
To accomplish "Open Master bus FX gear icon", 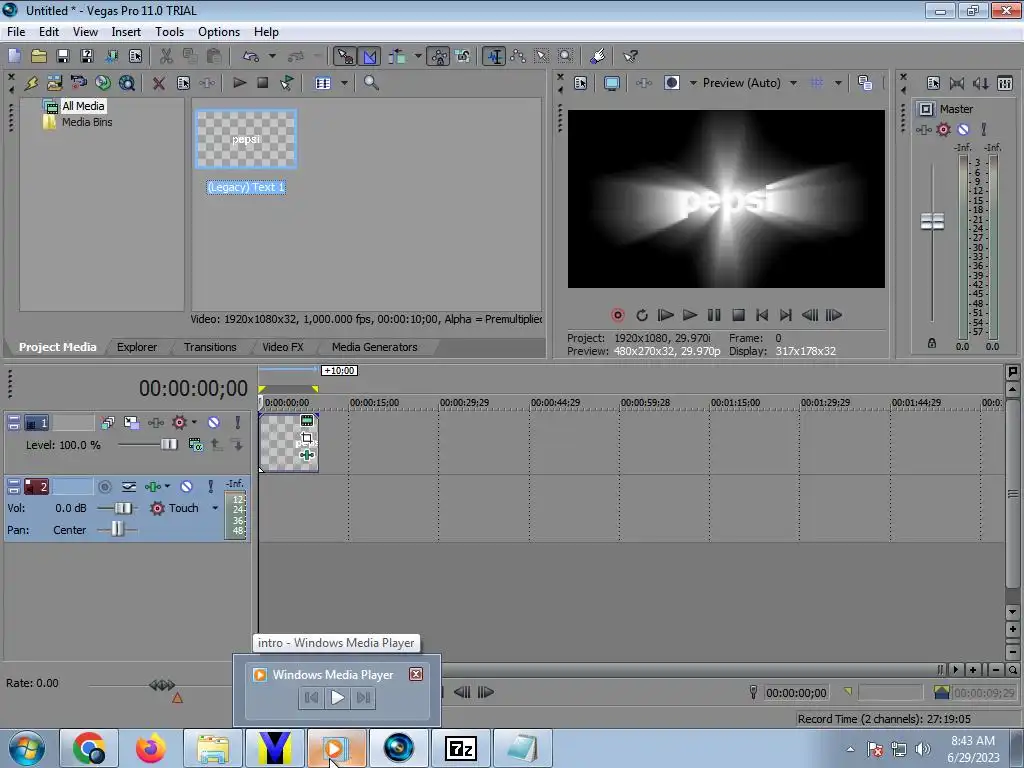I will (944, 129).
